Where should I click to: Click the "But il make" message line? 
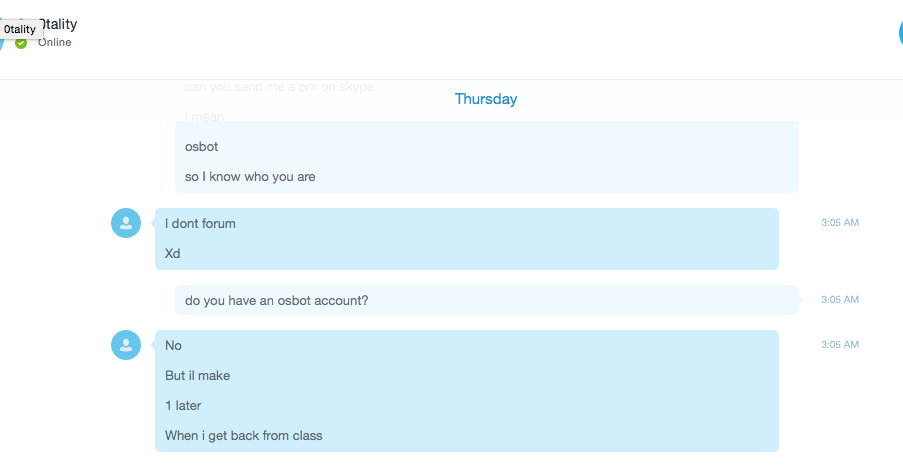click(x=198, y=376)
